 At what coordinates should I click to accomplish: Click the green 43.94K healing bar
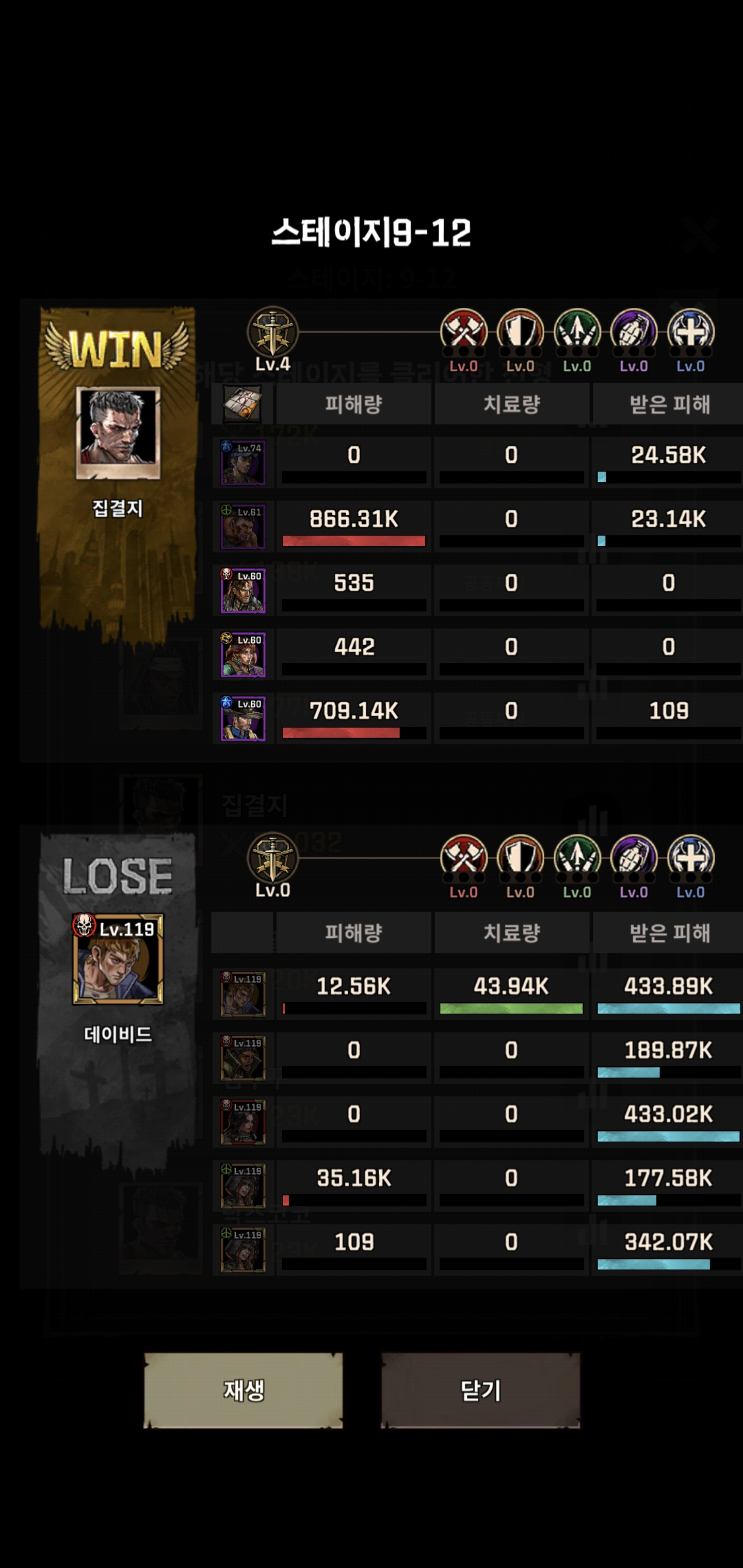tap(511, 1008)
